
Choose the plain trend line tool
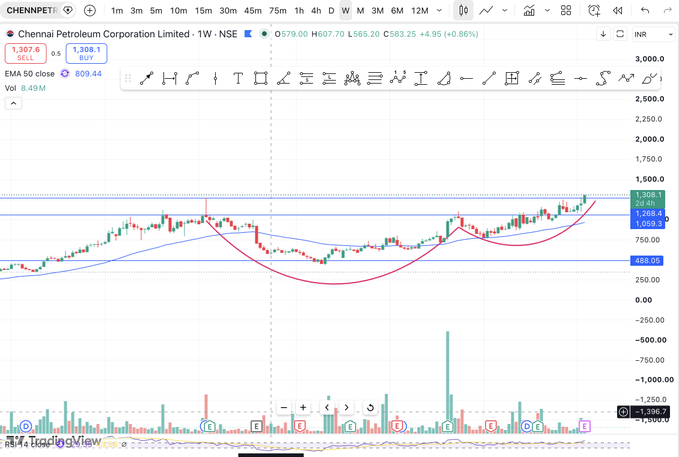(x=489, y=78)
